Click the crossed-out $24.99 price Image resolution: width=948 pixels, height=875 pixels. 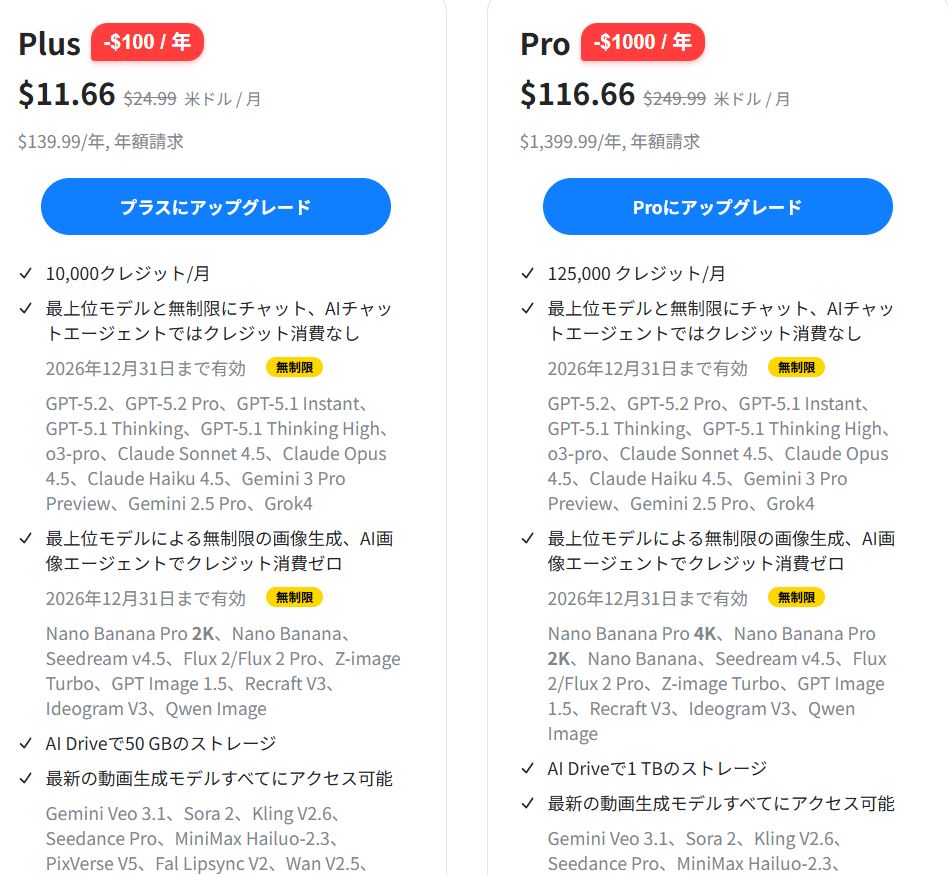click(150, 98)
